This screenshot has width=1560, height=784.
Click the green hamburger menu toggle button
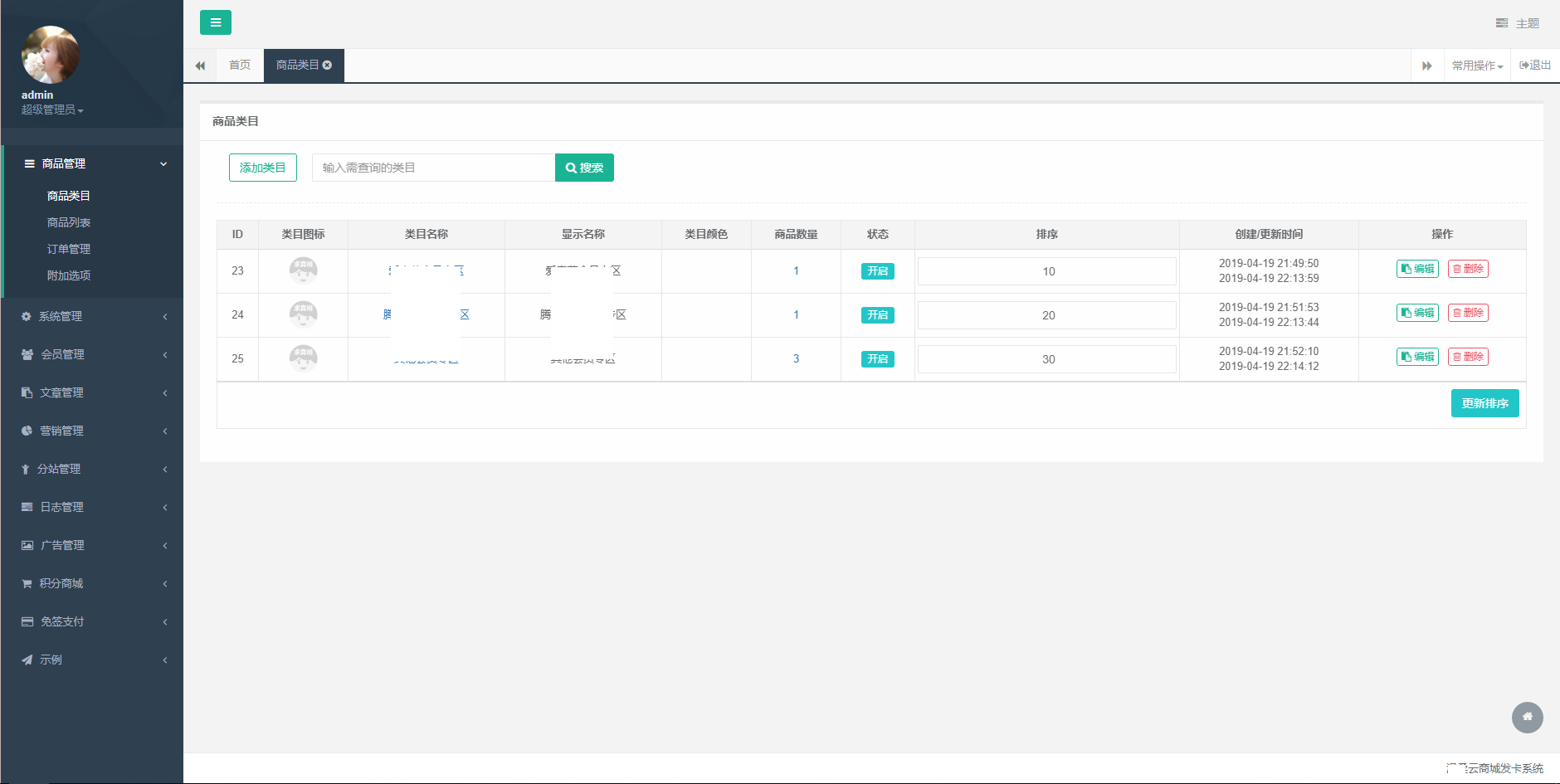215,22
